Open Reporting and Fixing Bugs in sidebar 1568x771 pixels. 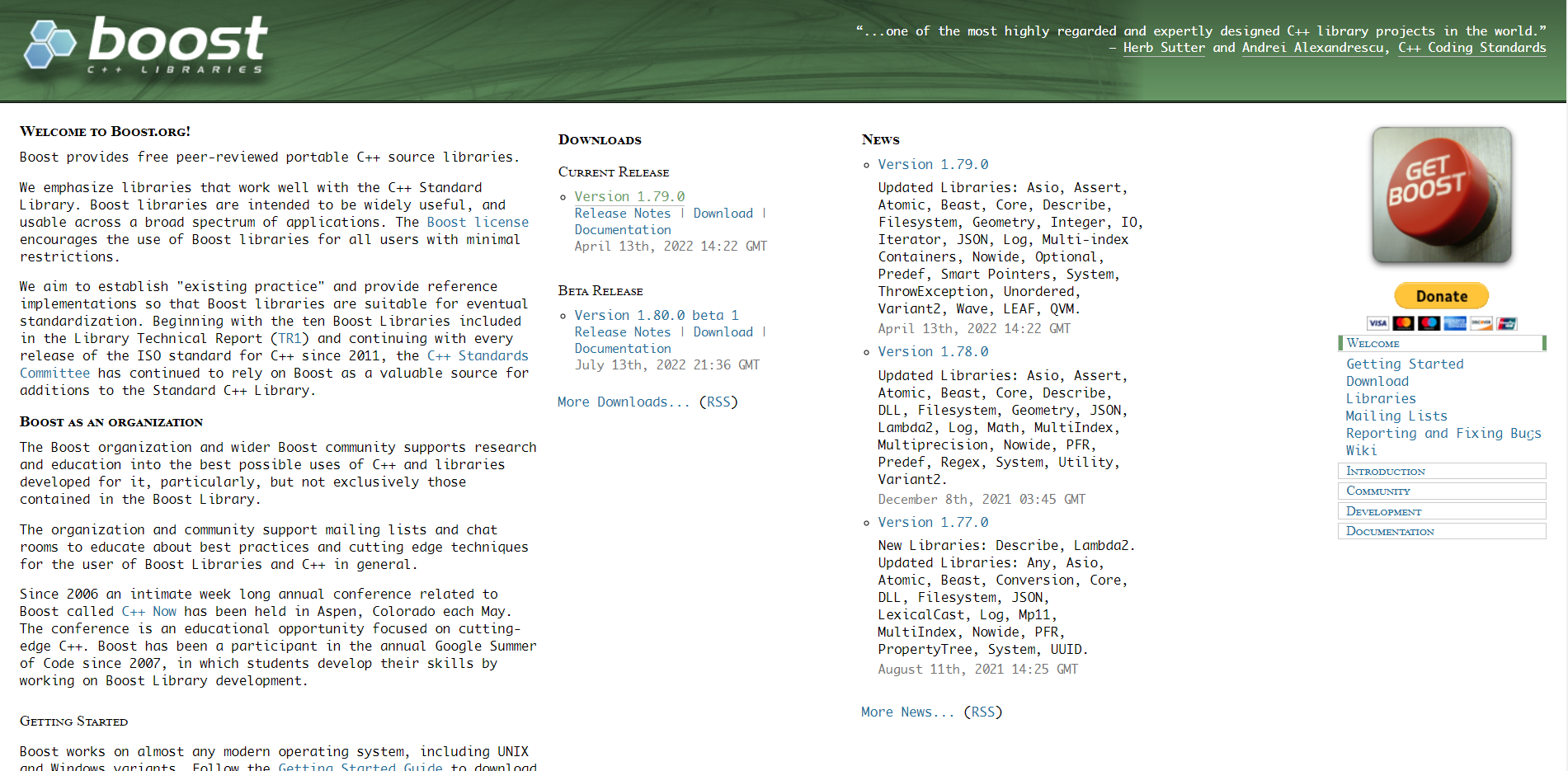[x=1443, y=434]
